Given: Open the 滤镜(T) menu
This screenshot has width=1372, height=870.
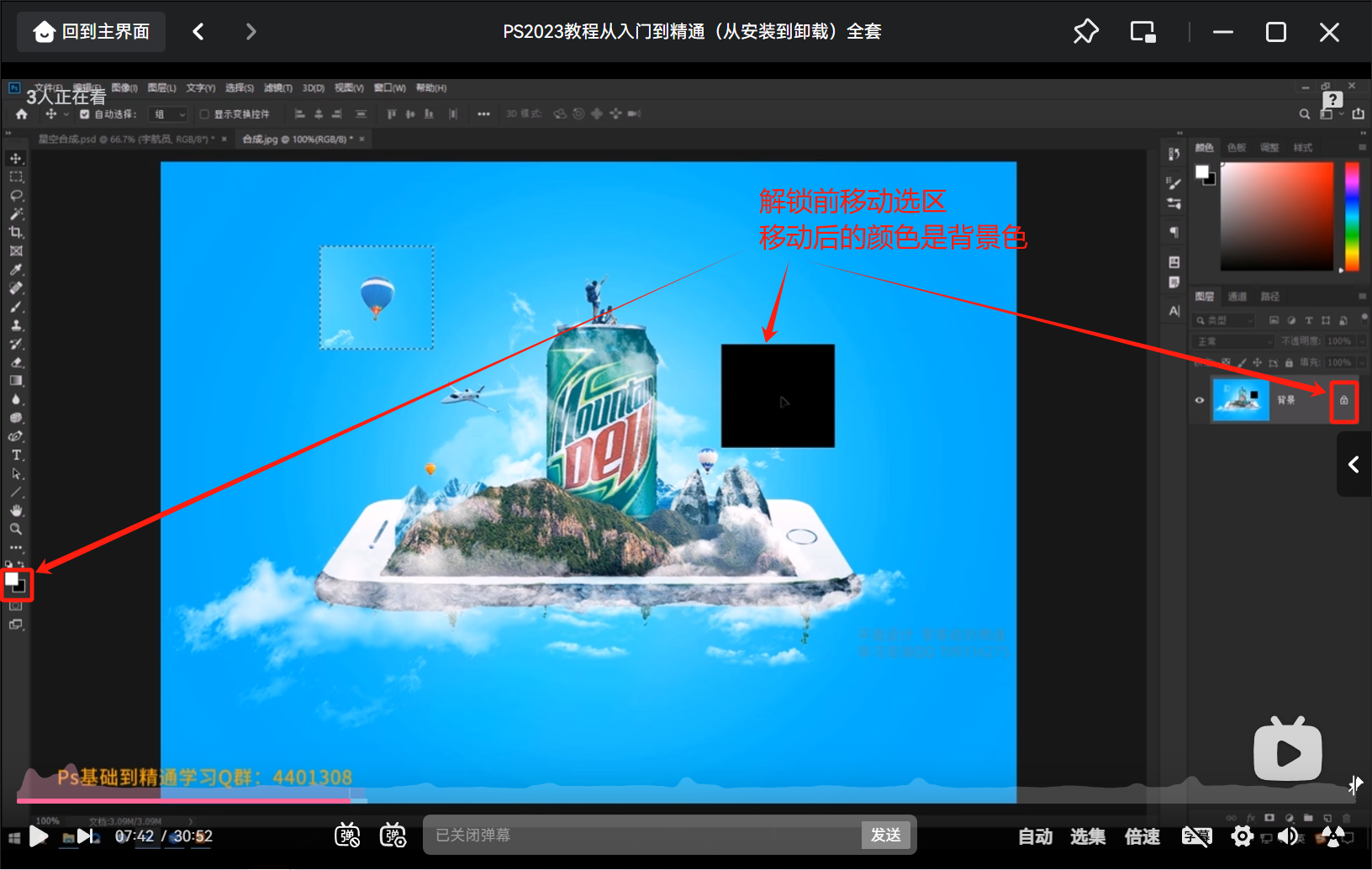Looking at the screenshot, I should (278, 87).
